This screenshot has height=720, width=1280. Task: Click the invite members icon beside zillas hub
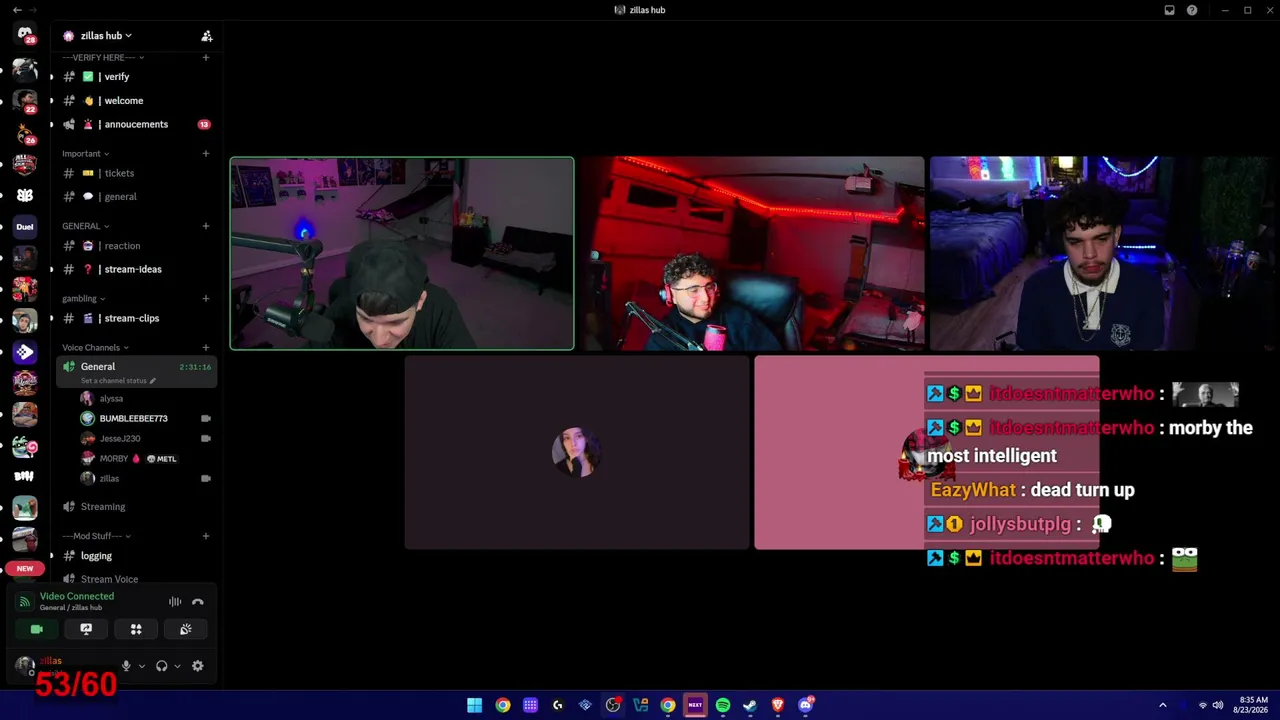coord(207,36)
